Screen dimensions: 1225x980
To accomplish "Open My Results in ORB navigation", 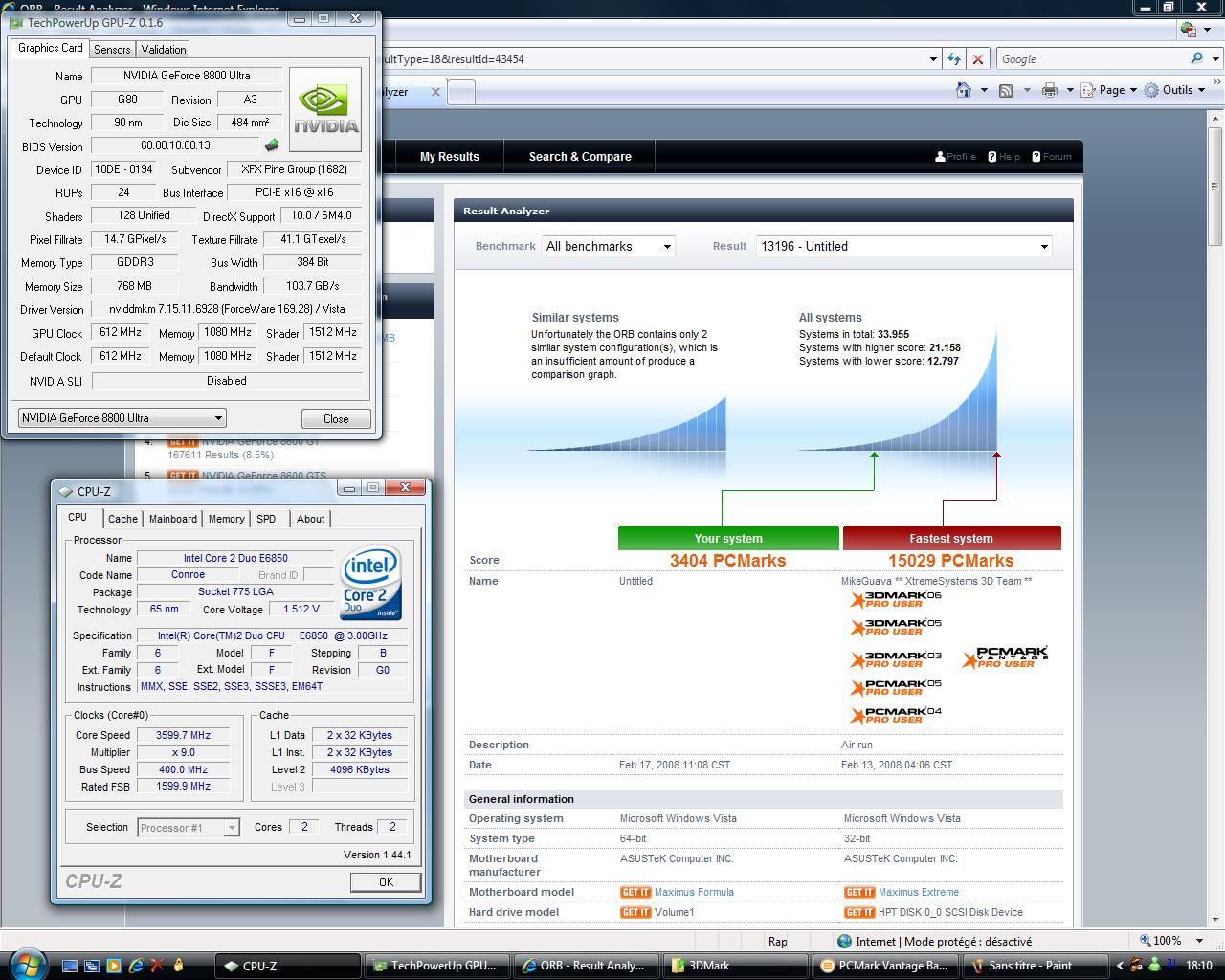I will (450, 156).
